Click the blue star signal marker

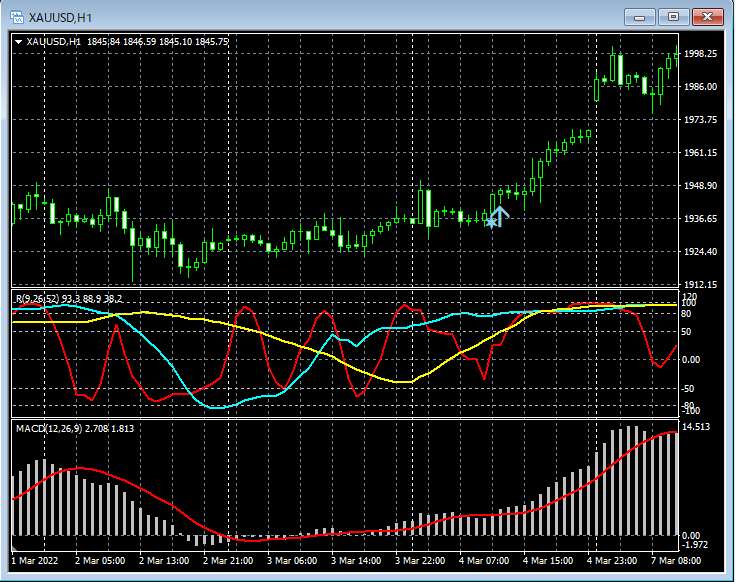click(x=491, y=222)
